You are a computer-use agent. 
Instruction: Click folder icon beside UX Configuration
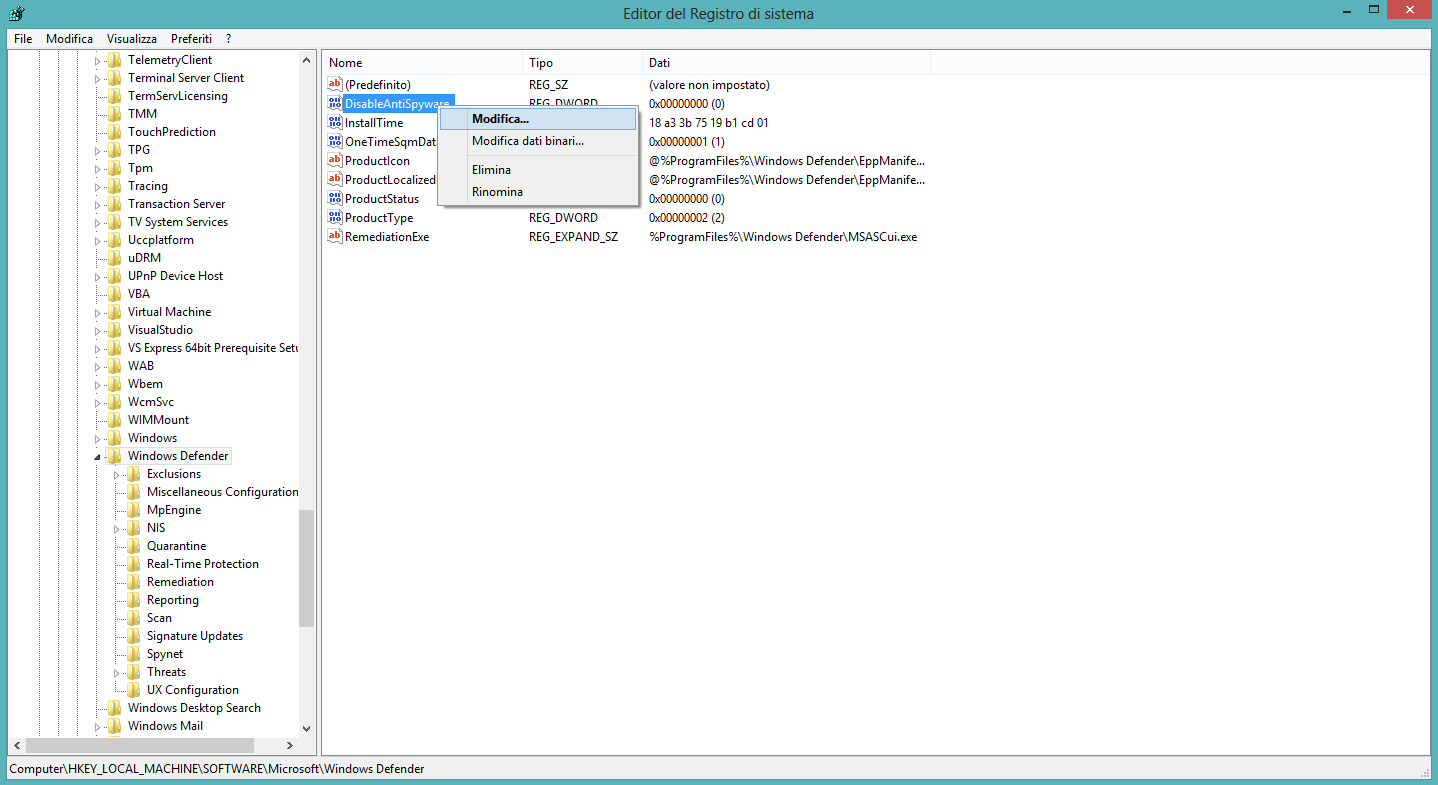[134, 690]
